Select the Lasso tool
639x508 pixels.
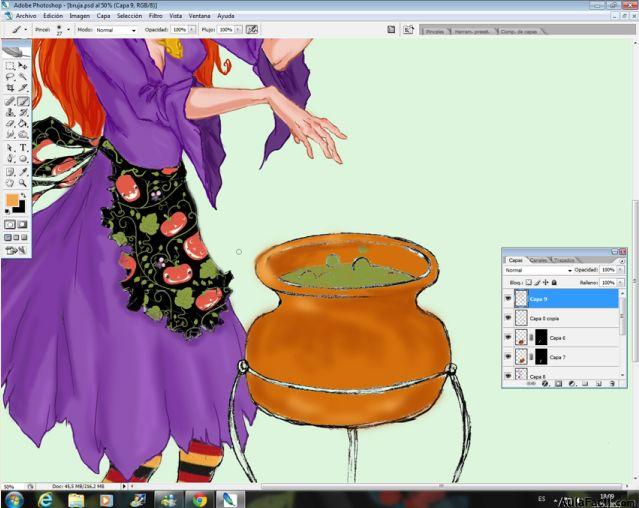[10, 77]
